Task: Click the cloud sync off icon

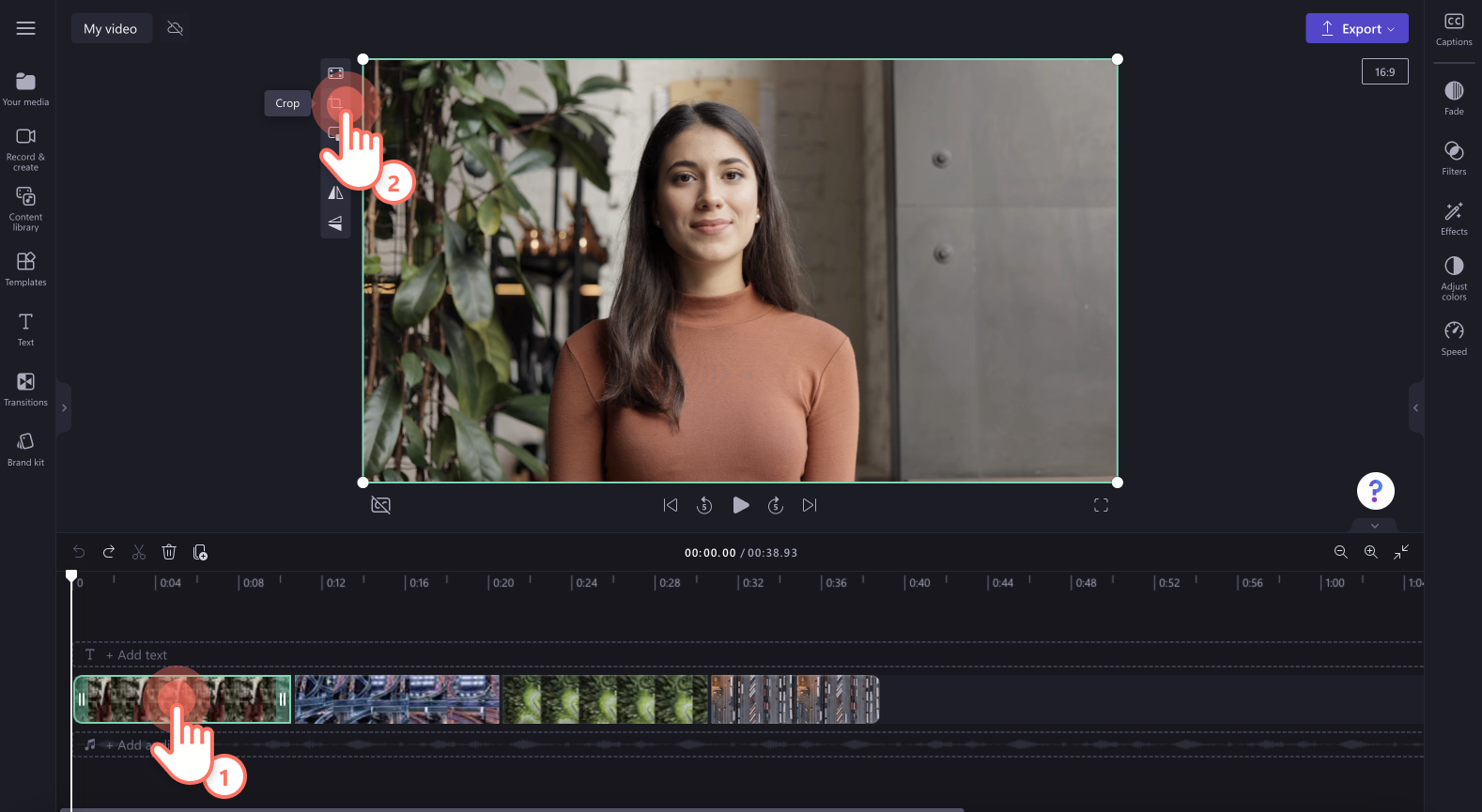Action: coord(175,28)
